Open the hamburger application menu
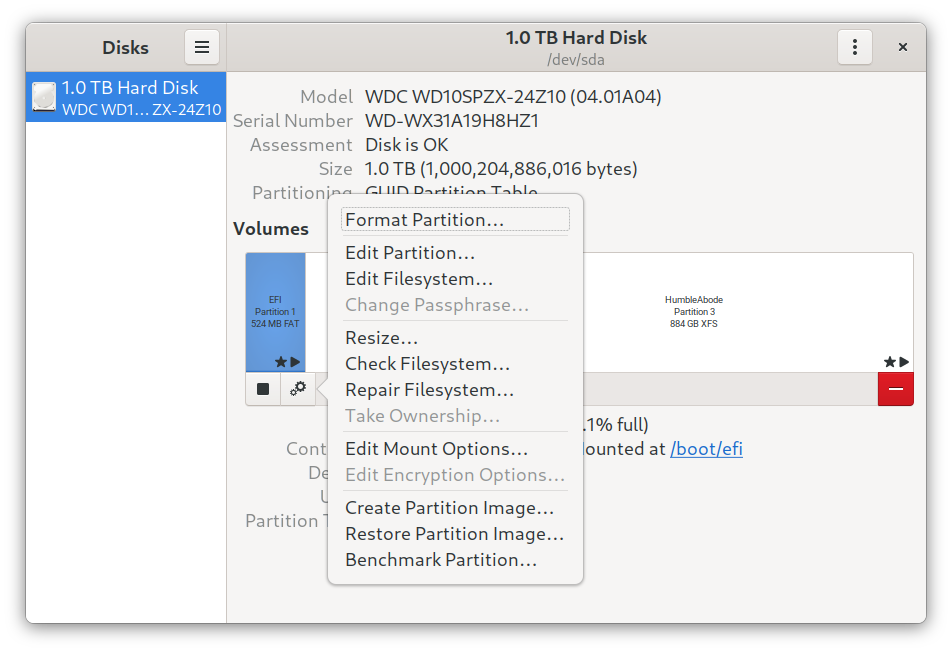The width and height of the screenshot is (952, 652). pyautogui.click(x=201, y=47)
